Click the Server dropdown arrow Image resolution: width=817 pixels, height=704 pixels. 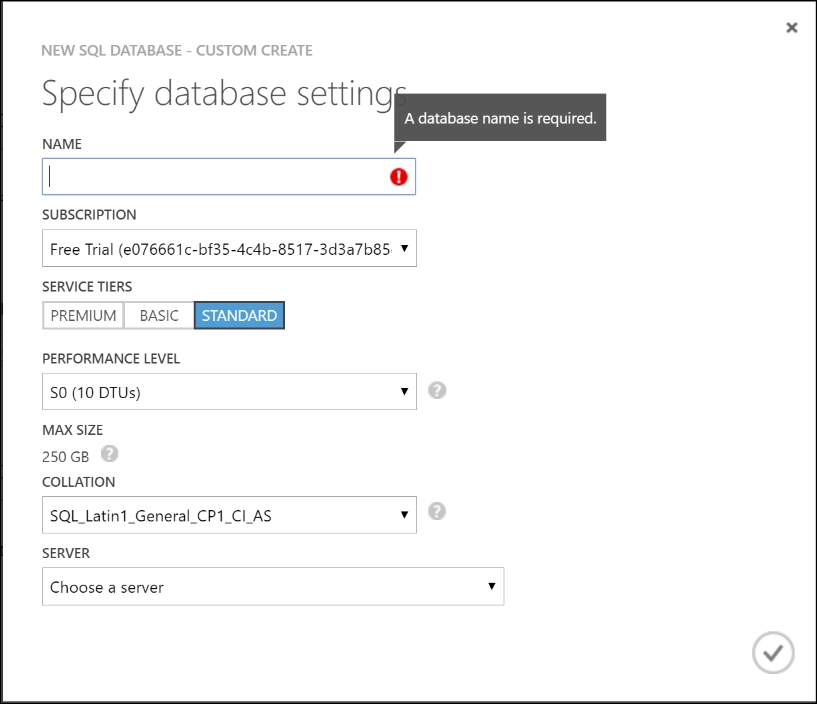pyautogui.click(x=493, y=587)
